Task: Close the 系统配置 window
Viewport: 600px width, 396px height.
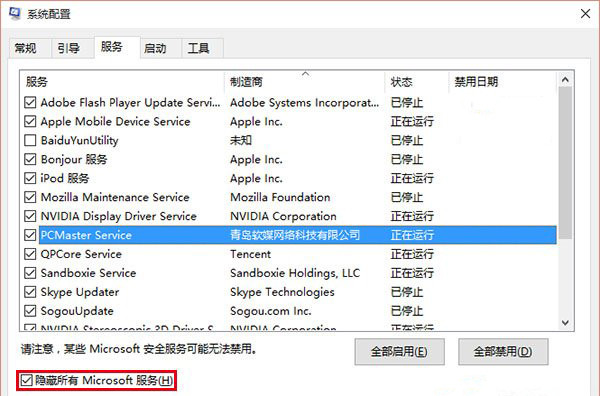Action: click(x=585, y=14)
